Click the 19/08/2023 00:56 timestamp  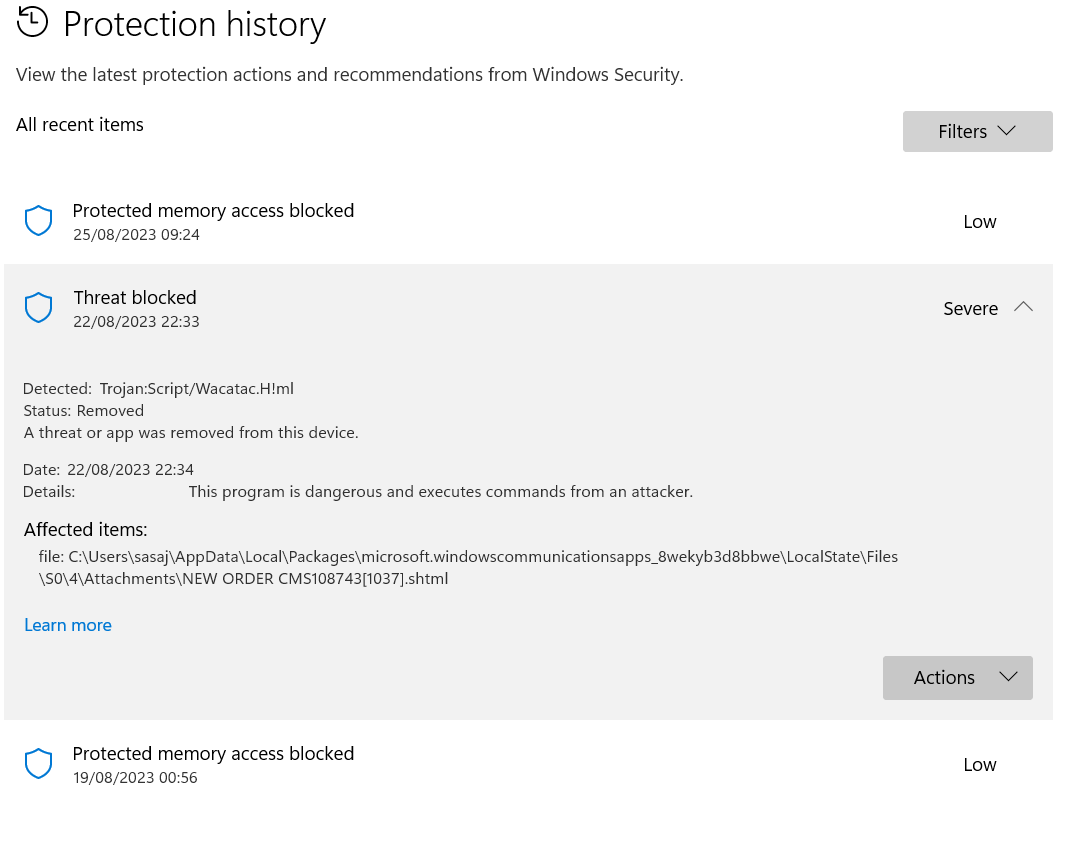135,778
